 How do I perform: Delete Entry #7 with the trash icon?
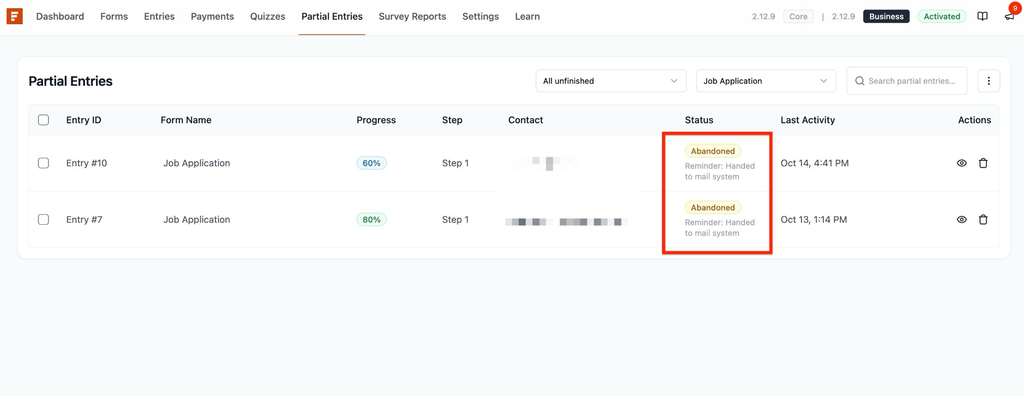point(983,220)
